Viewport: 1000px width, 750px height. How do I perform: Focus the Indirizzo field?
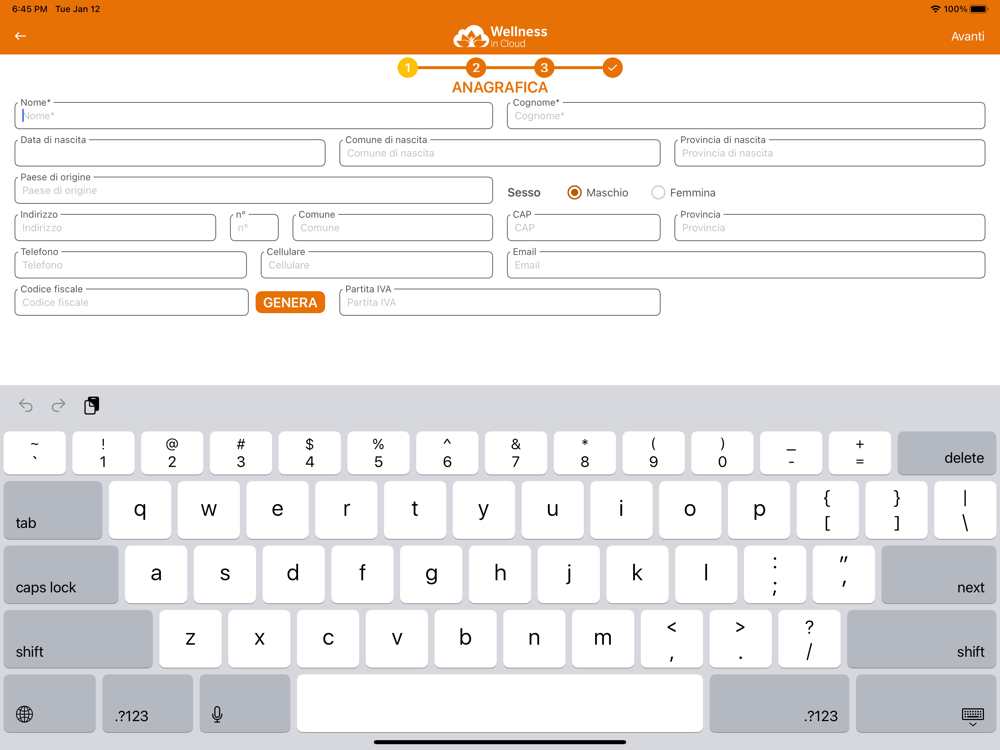point(115,228)
